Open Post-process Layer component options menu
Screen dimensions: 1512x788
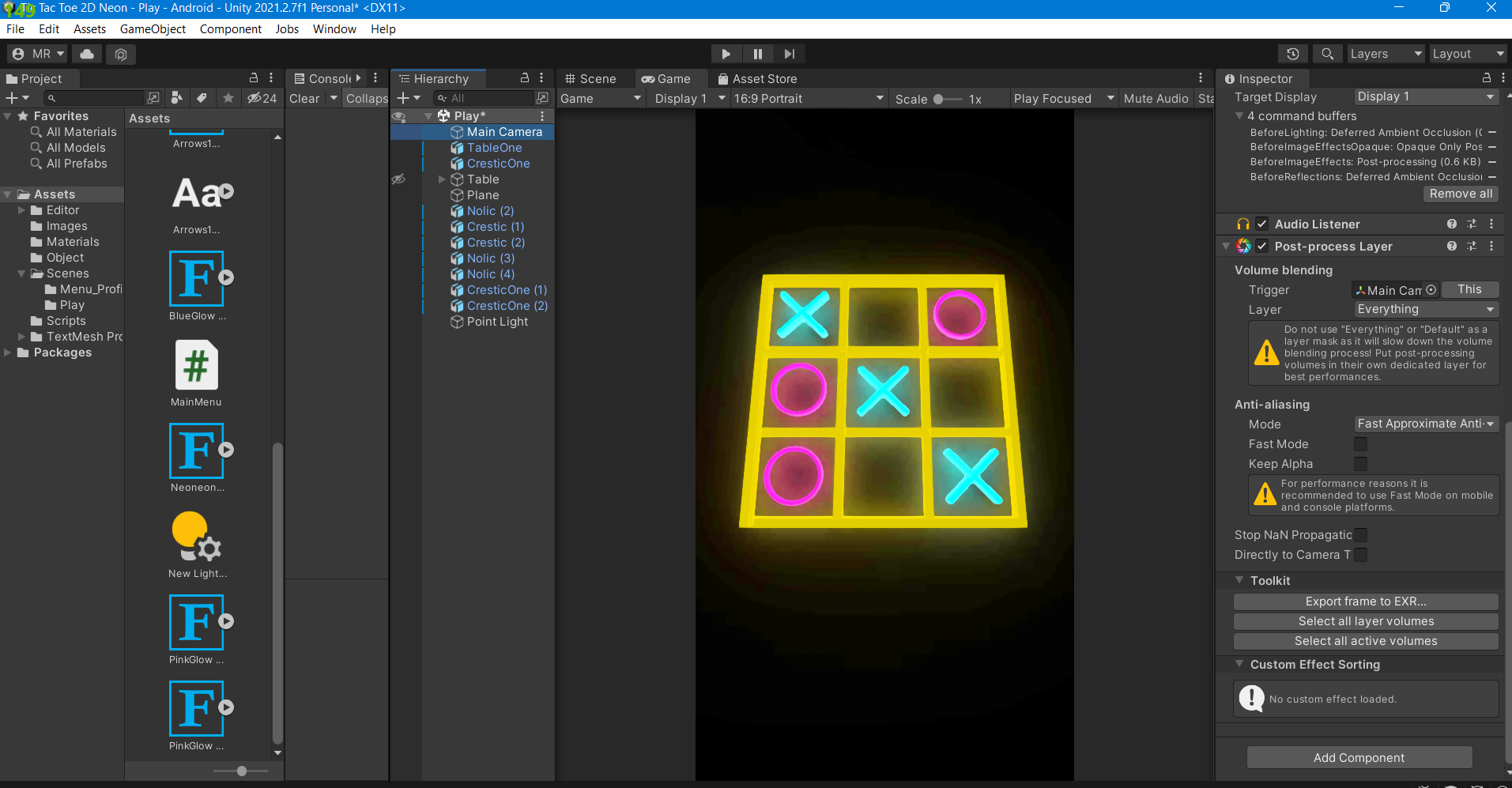point(1491,247)
